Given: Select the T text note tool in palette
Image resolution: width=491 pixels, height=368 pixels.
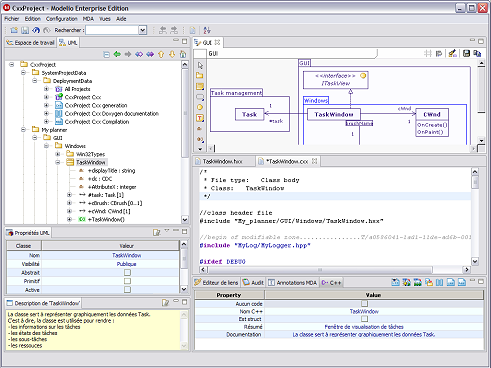Looking at the screenshot, I should (x=200, y=118).
